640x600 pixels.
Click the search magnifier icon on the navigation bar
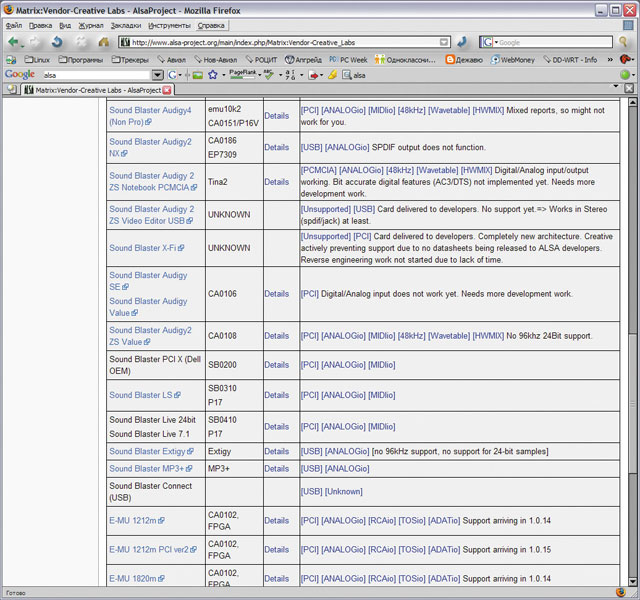(623, 42)
